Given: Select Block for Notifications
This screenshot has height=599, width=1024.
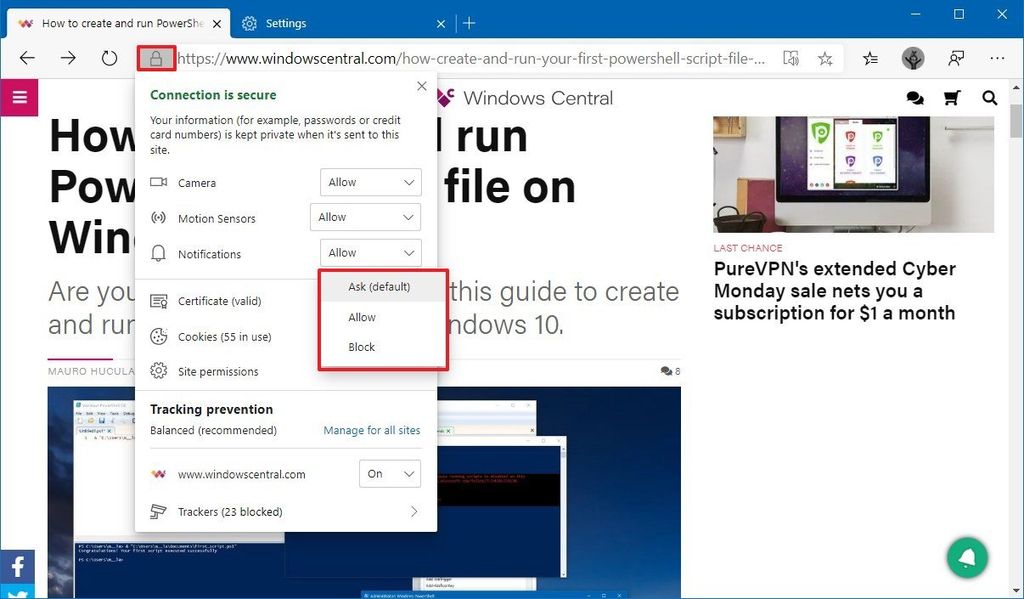Looking at the screenshot, I should coord(360,347).
